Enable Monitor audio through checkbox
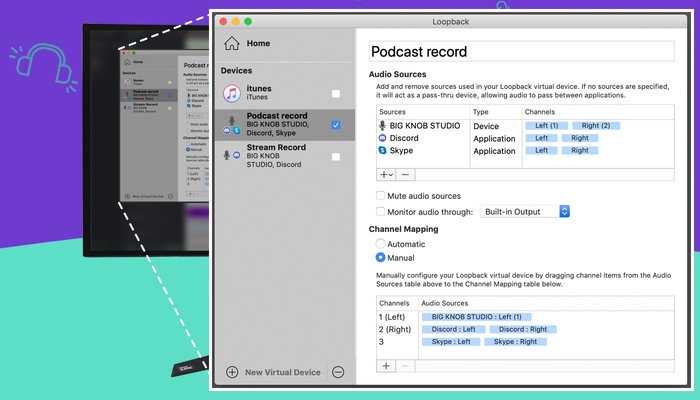Screen dimensions: 700x400 [380, 211]
